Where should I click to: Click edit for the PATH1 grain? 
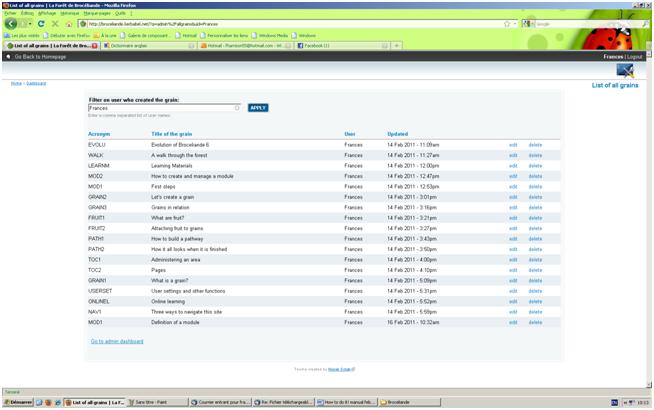pos(513,239)
